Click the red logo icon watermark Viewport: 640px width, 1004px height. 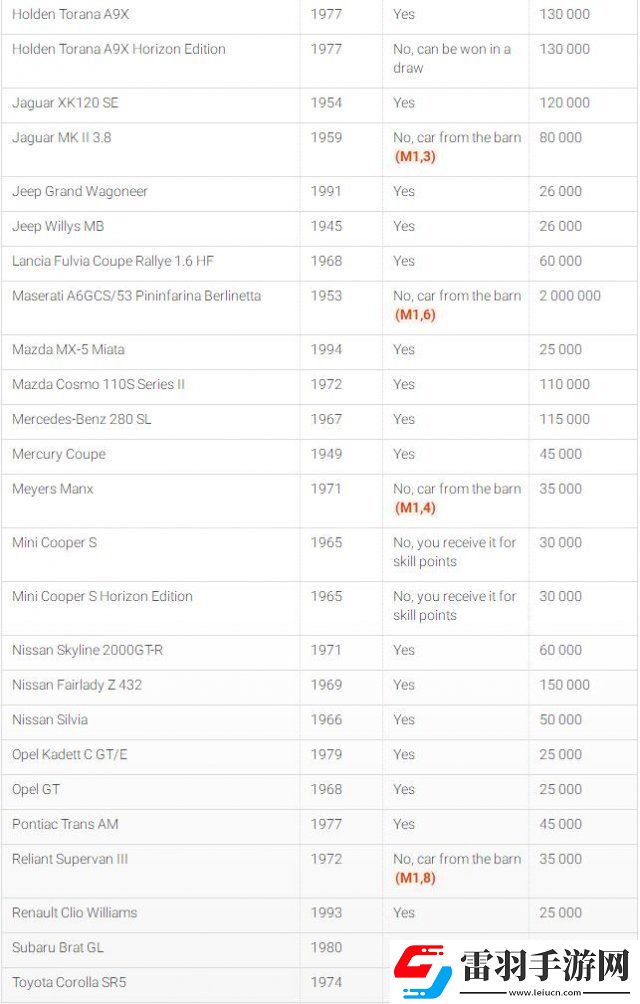423,968
